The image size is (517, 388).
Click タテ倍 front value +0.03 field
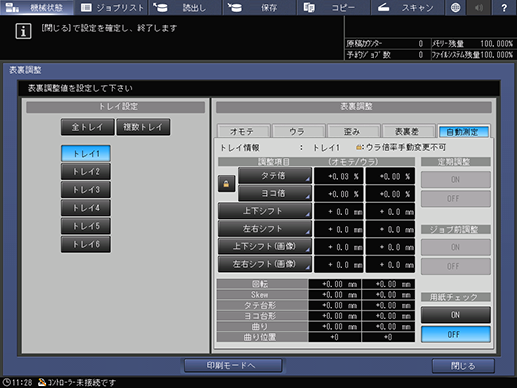tap(339, 176)
